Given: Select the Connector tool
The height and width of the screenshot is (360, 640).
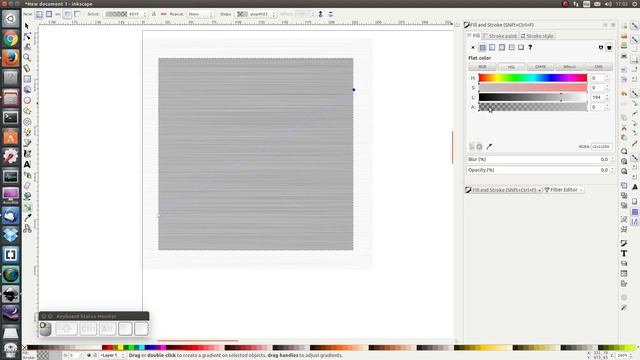Looking at the screenshot, I should (x=27, y=229).
